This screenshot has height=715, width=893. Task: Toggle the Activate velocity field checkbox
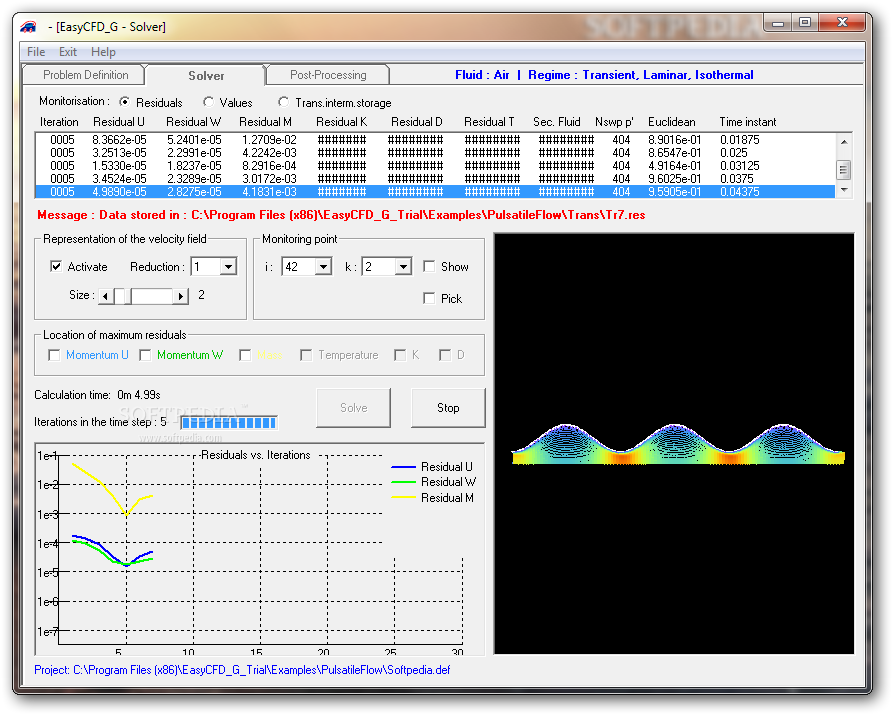click(x=56, y=266)
